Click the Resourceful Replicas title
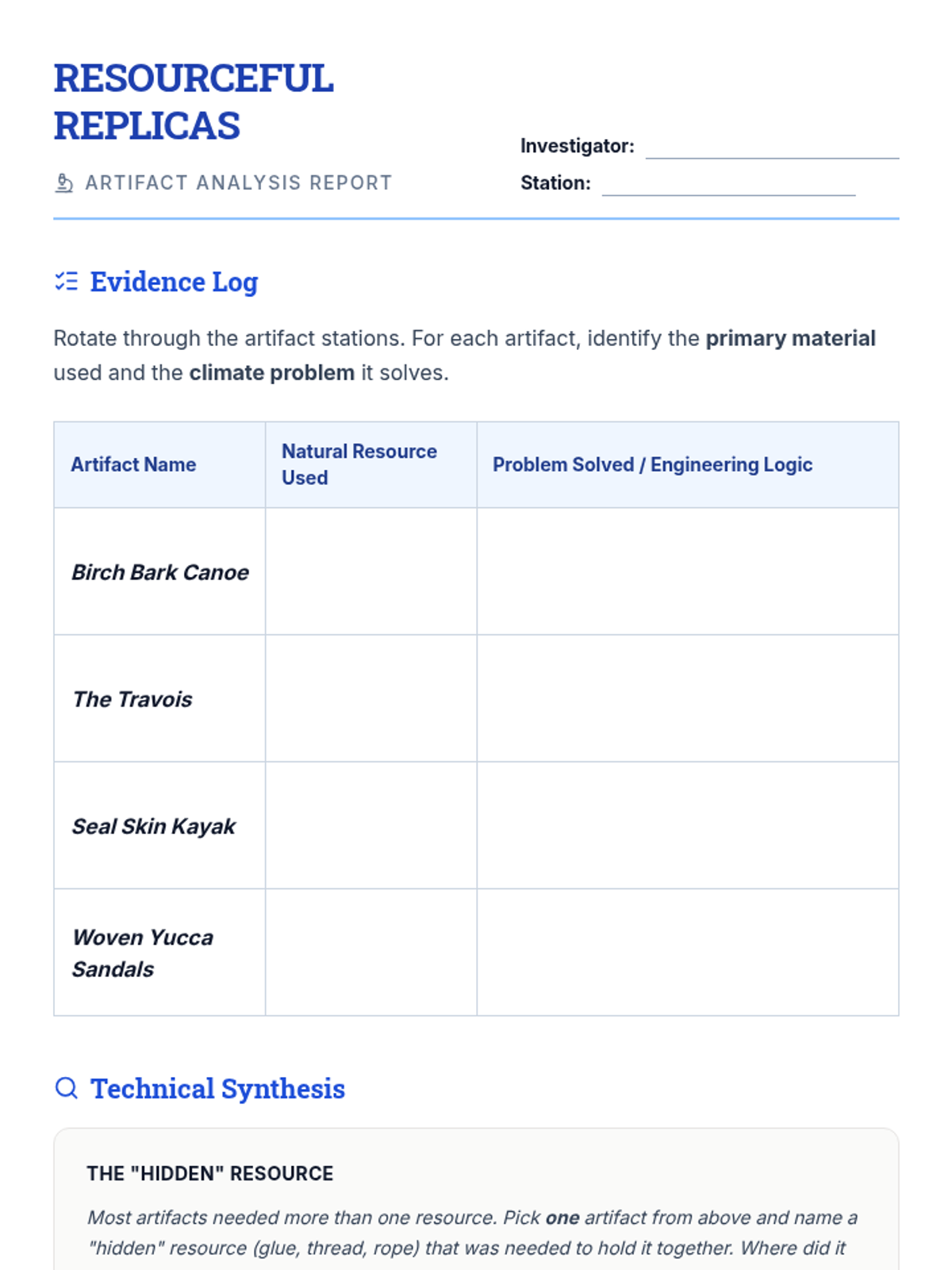952x1270 pixels. tap(194, 102)
